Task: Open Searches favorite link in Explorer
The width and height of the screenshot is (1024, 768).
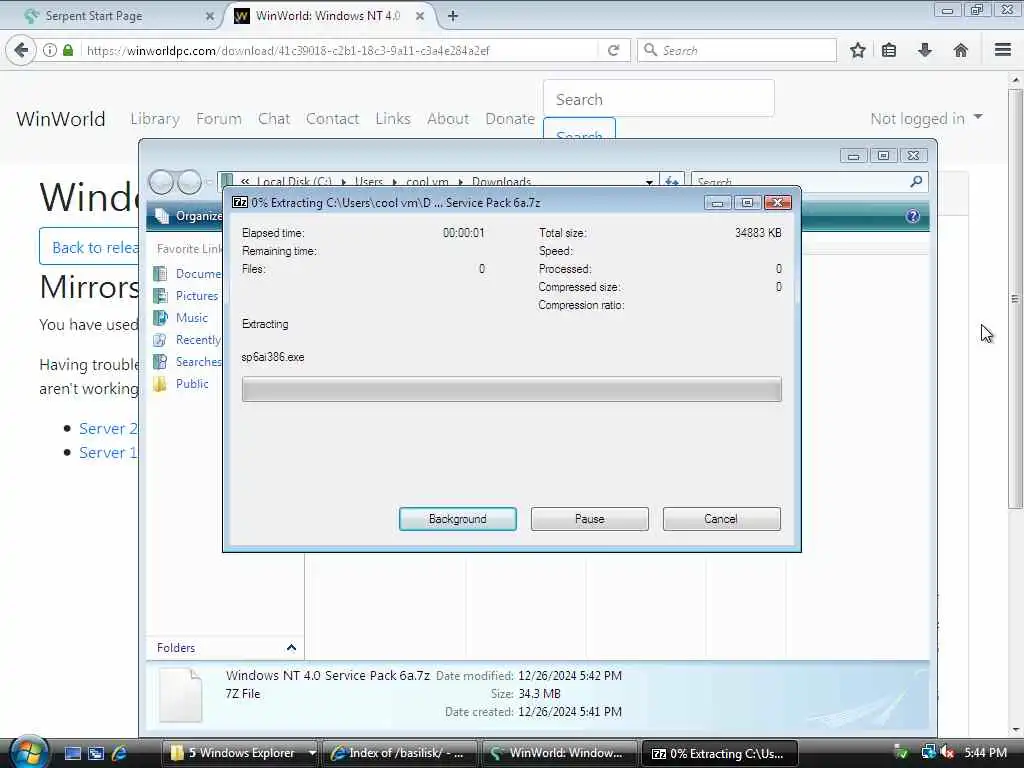Action: tap(187, 362)
